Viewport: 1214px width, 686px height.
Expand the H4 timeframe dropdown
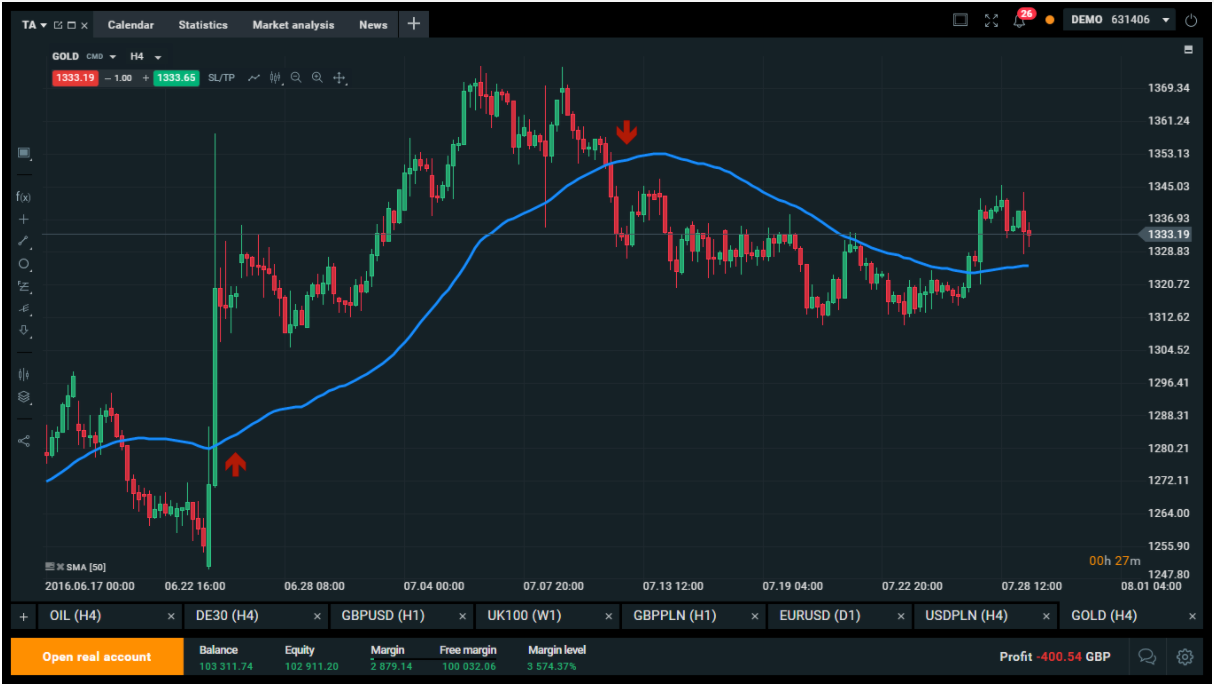coord(158,57)
